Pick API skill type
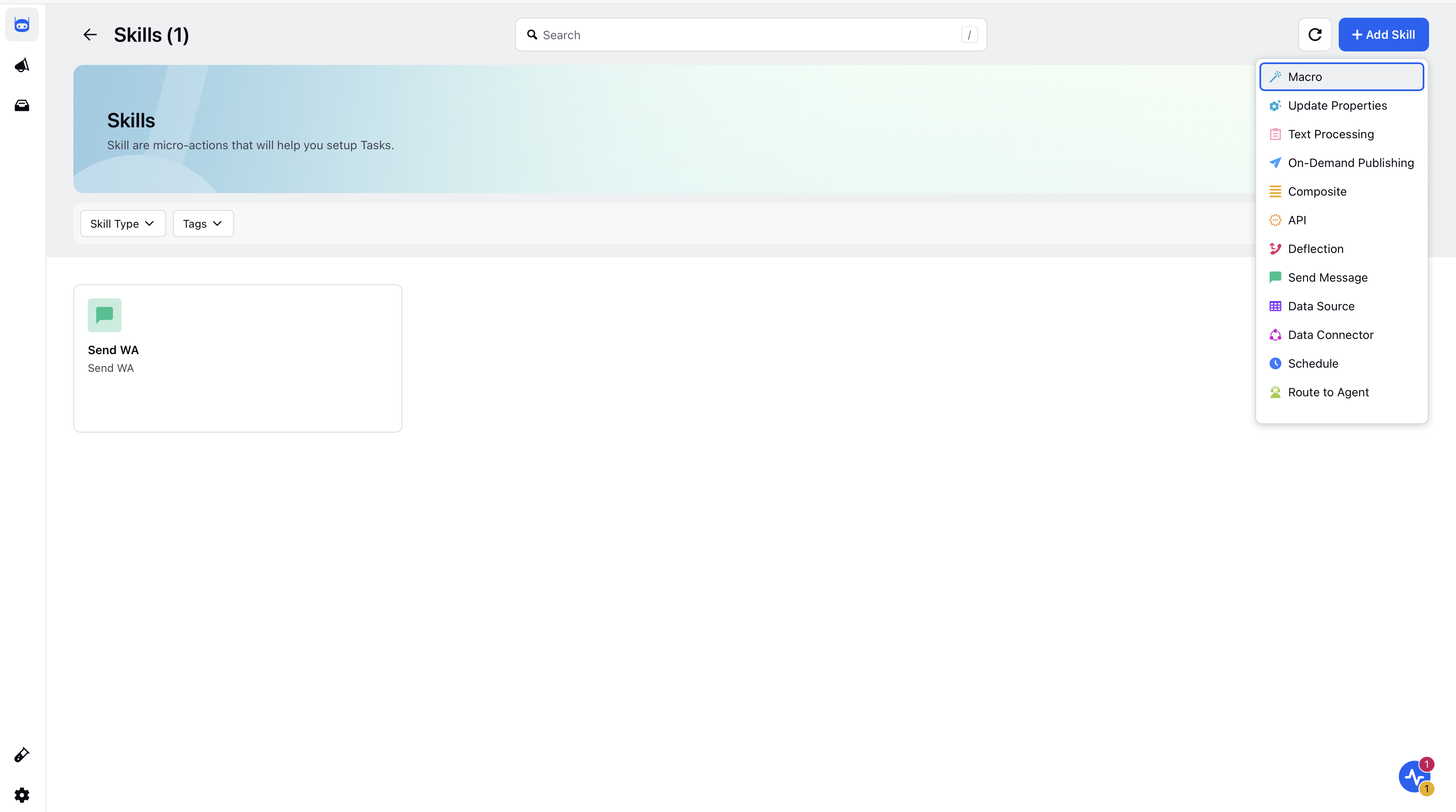The width and height of the screenshot is (1456, 812). click(1341, 220)
